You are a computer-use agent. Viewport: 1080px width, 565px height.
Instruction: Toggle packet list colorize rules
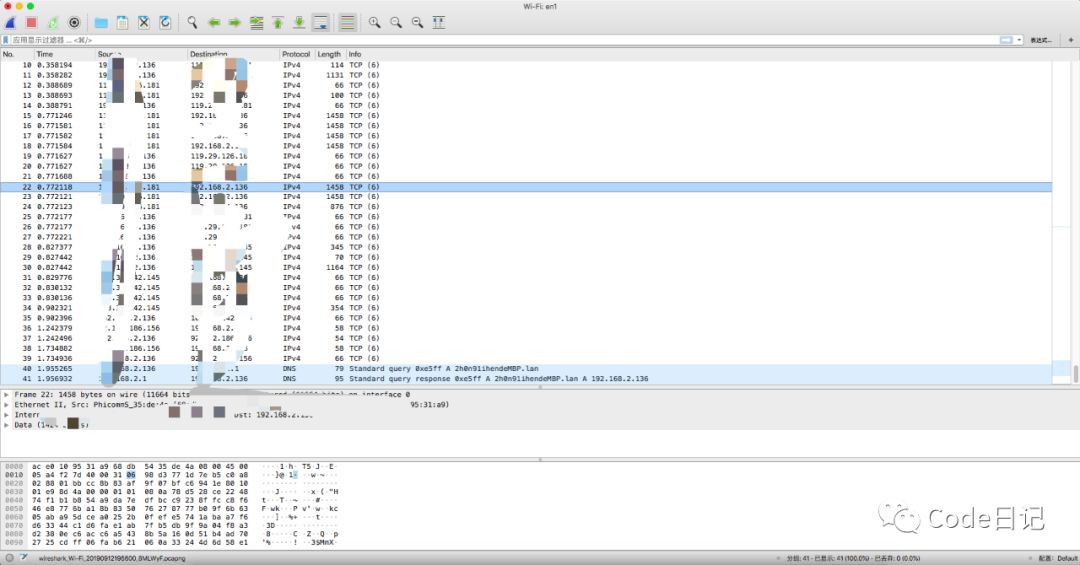[x=347, y=23]
